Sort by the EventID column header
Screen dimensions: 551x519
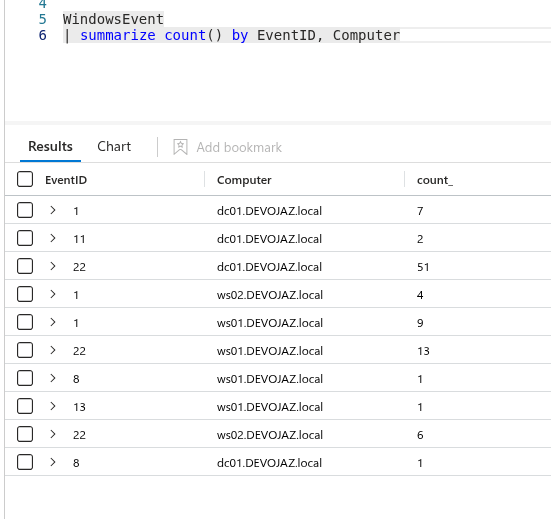click(x=66, y=180)
